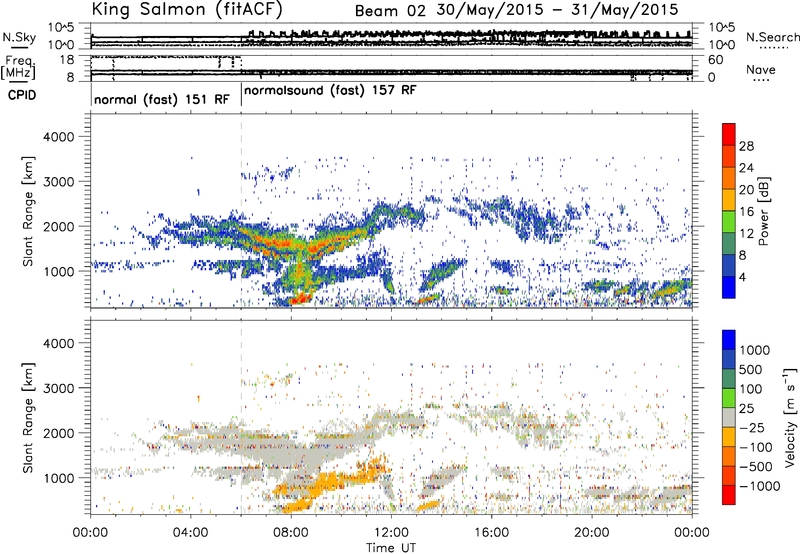Click the 'normalsound (fast) 157 RF' CPID entry
This screenshot has width=800, height=554.
[x=330, y=91]
